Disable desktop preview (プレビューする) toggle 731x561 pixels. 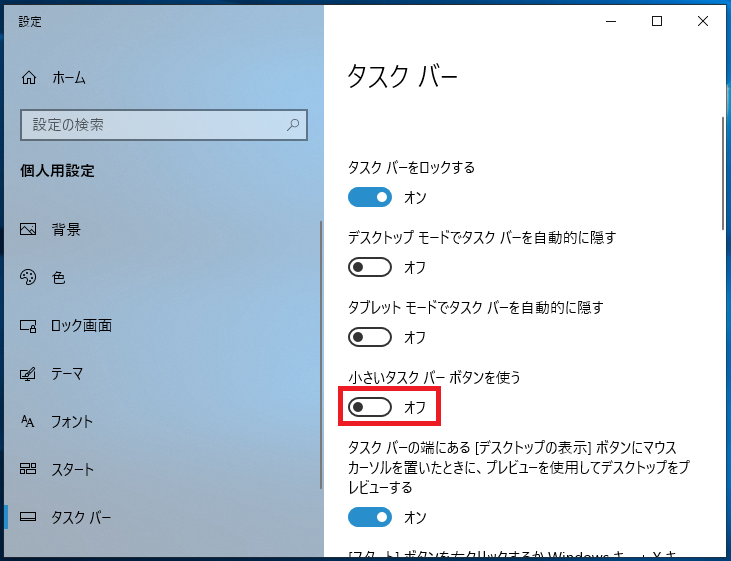(x=370, y=517)
